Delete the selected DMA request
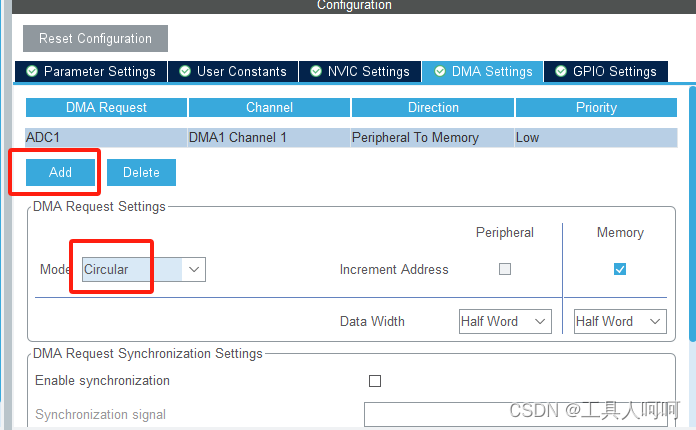Screen dimensions: 696x430 click(141, 172)
